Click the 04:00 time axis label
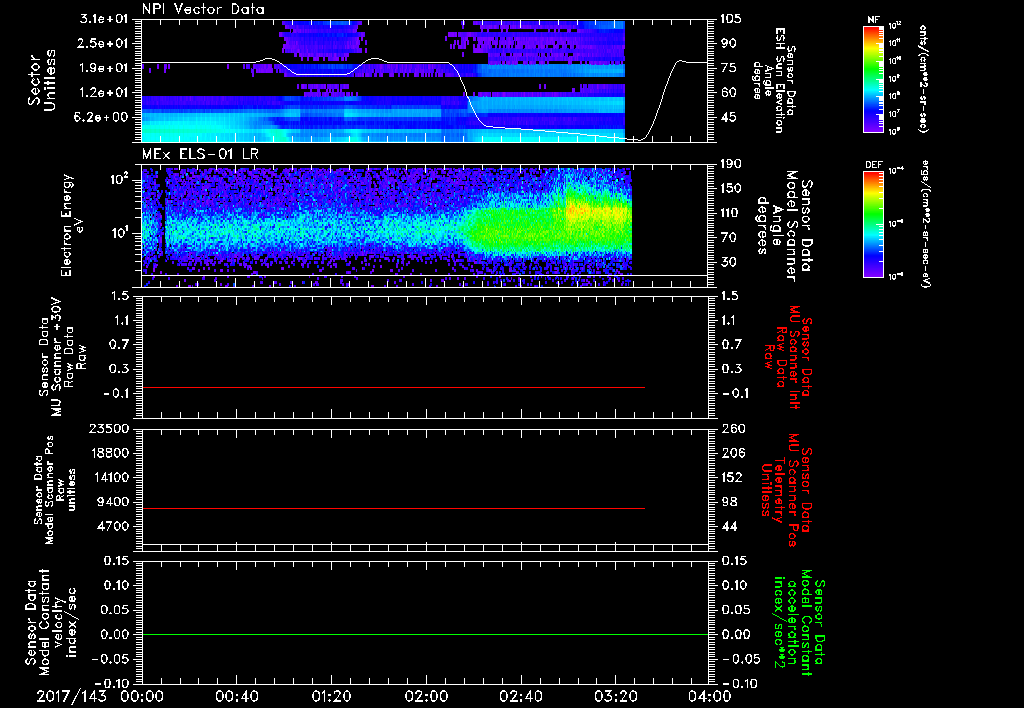This screenshot has width=1024, height=708. pyautogui.click(x=710, y=696)
